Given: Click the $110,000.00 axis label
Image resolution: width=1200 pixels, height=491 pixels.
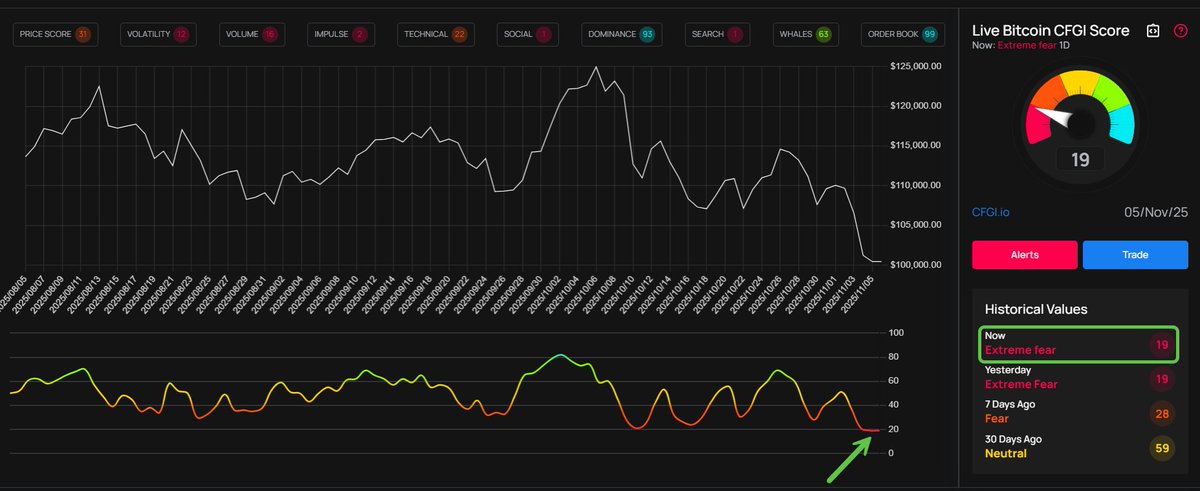Looking at the screenshot, I should [917, 185].
